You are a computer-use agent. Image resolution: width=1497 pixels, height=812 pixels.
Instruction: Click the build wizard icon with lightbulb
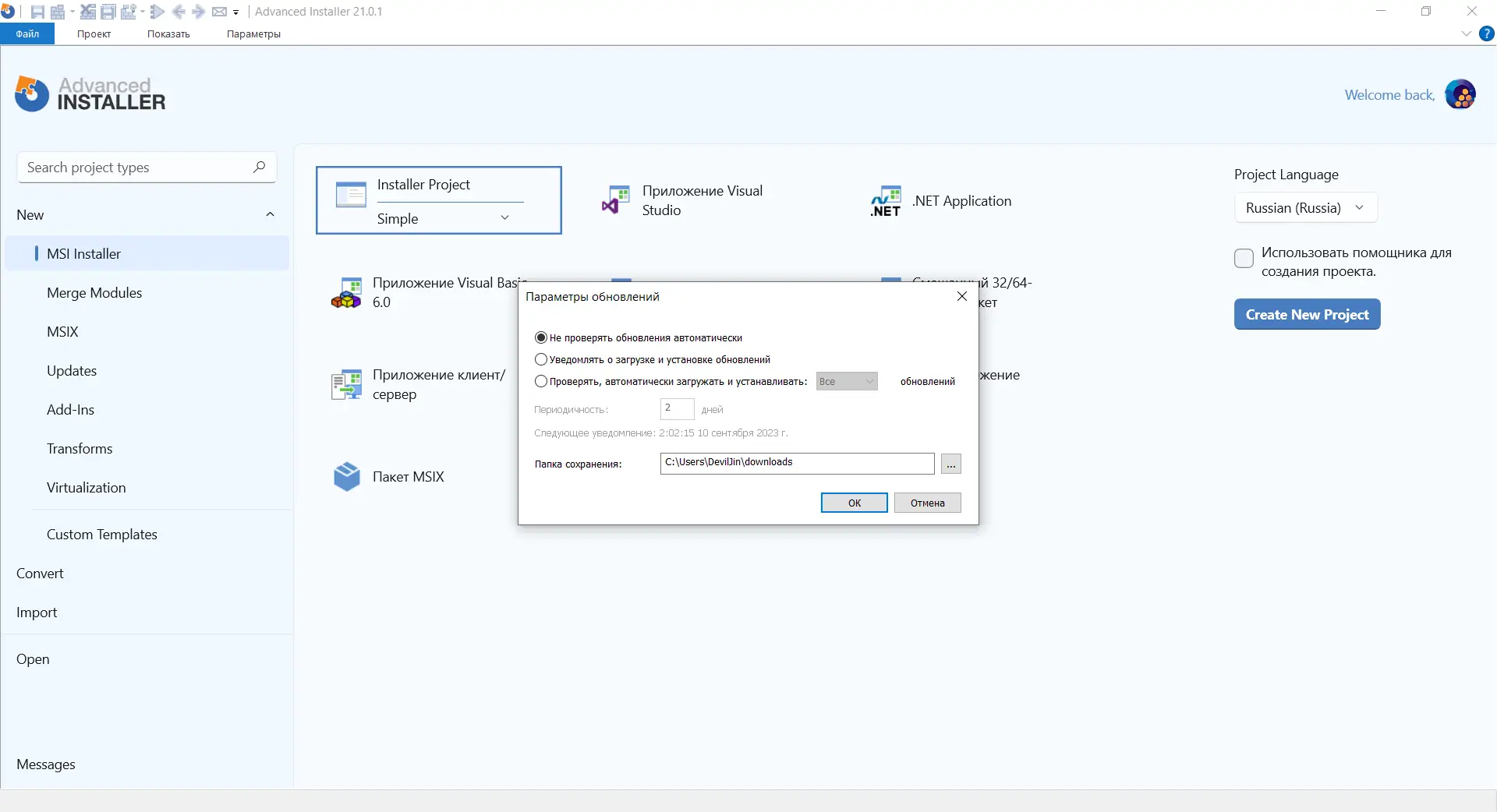click(128, 12)
